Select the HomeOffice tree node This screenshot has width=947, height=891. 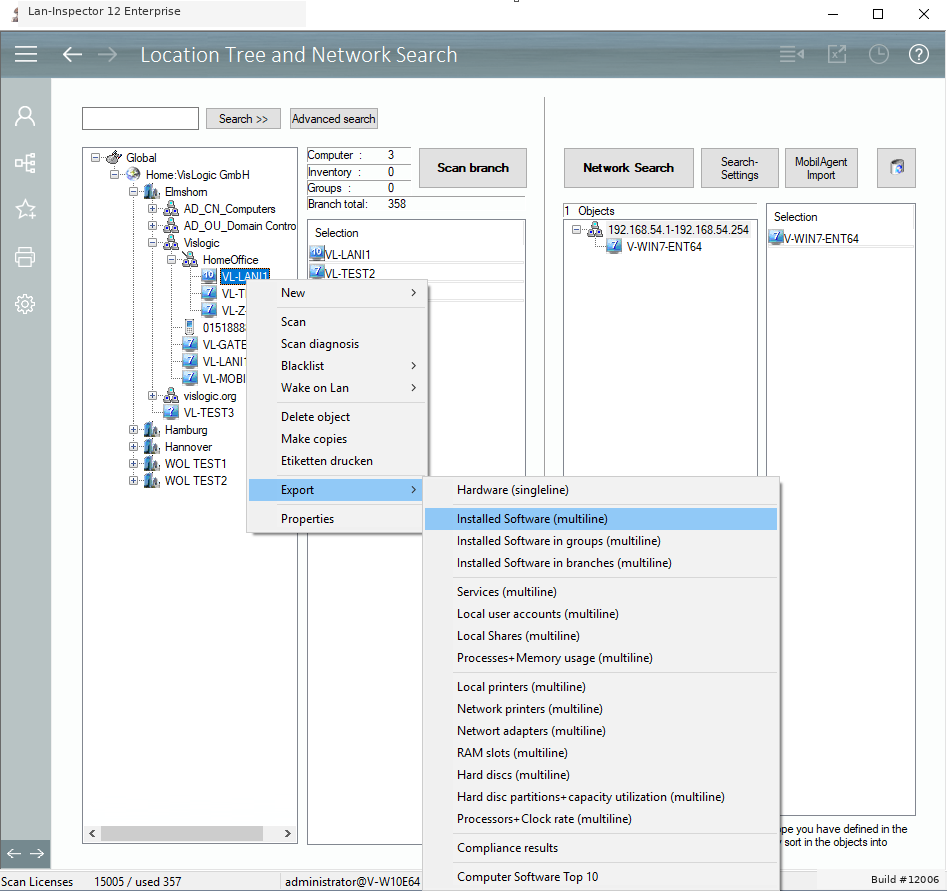click(230, 260)
